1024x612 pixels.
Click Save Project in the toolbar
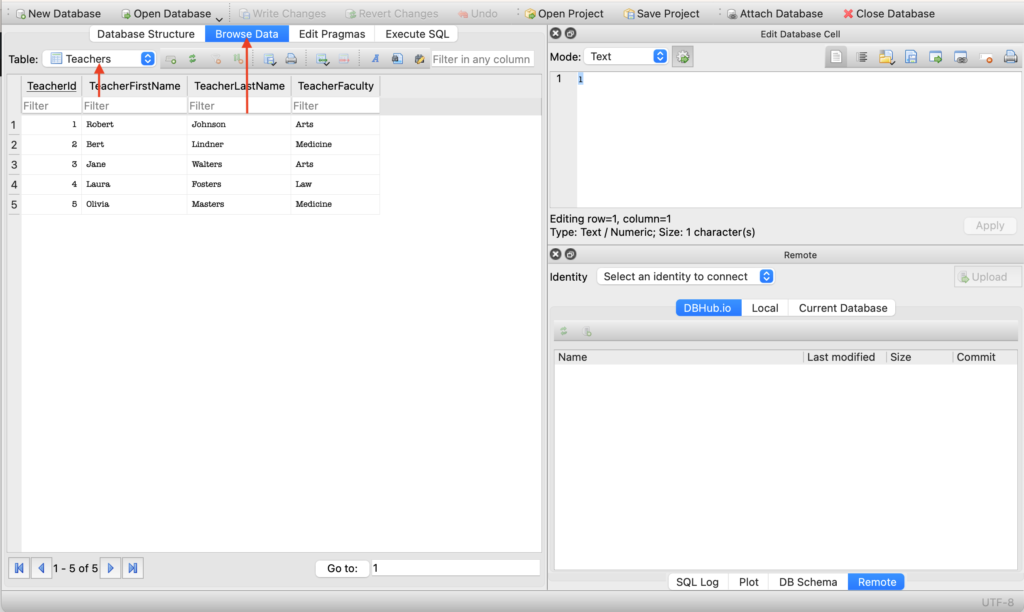point(661,14)
